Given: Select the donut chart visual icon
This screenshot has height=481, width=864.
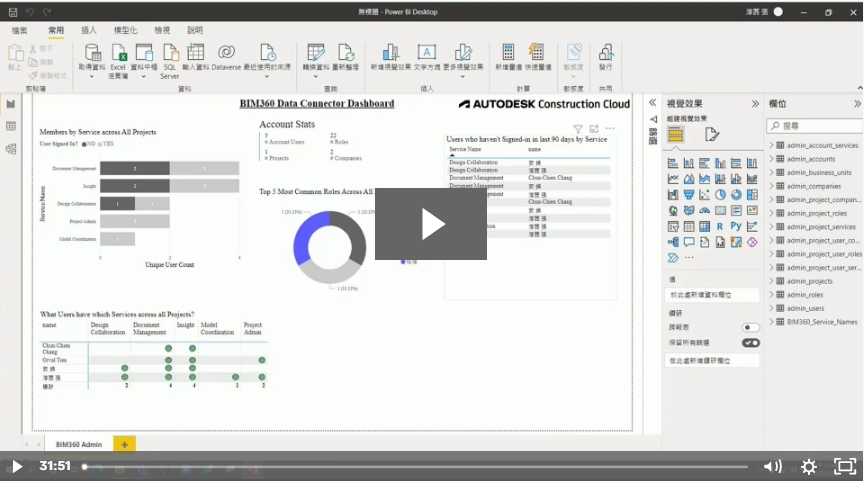Looking at the screenshot, I should click(x=736, y=194).
